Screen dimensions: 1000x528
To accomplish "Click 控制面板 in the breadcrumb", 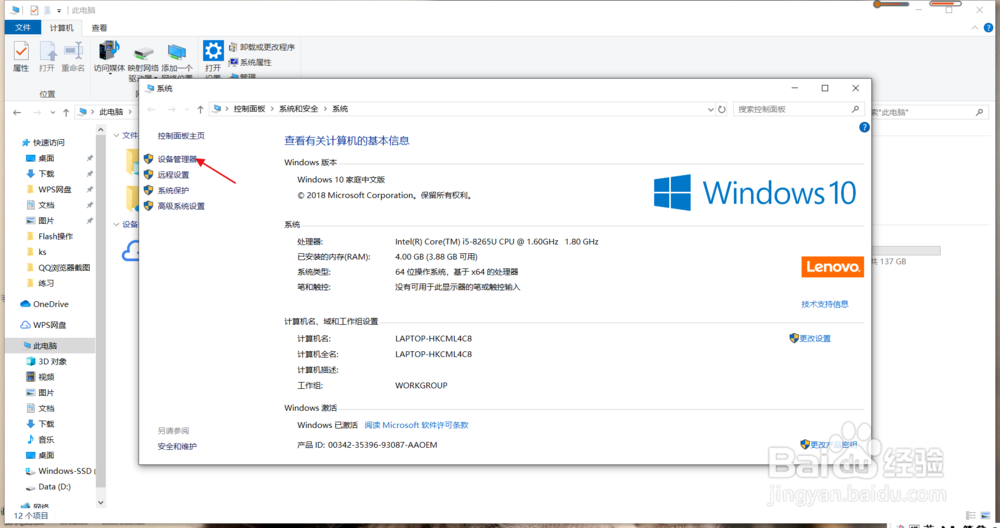I will (249, 109).
